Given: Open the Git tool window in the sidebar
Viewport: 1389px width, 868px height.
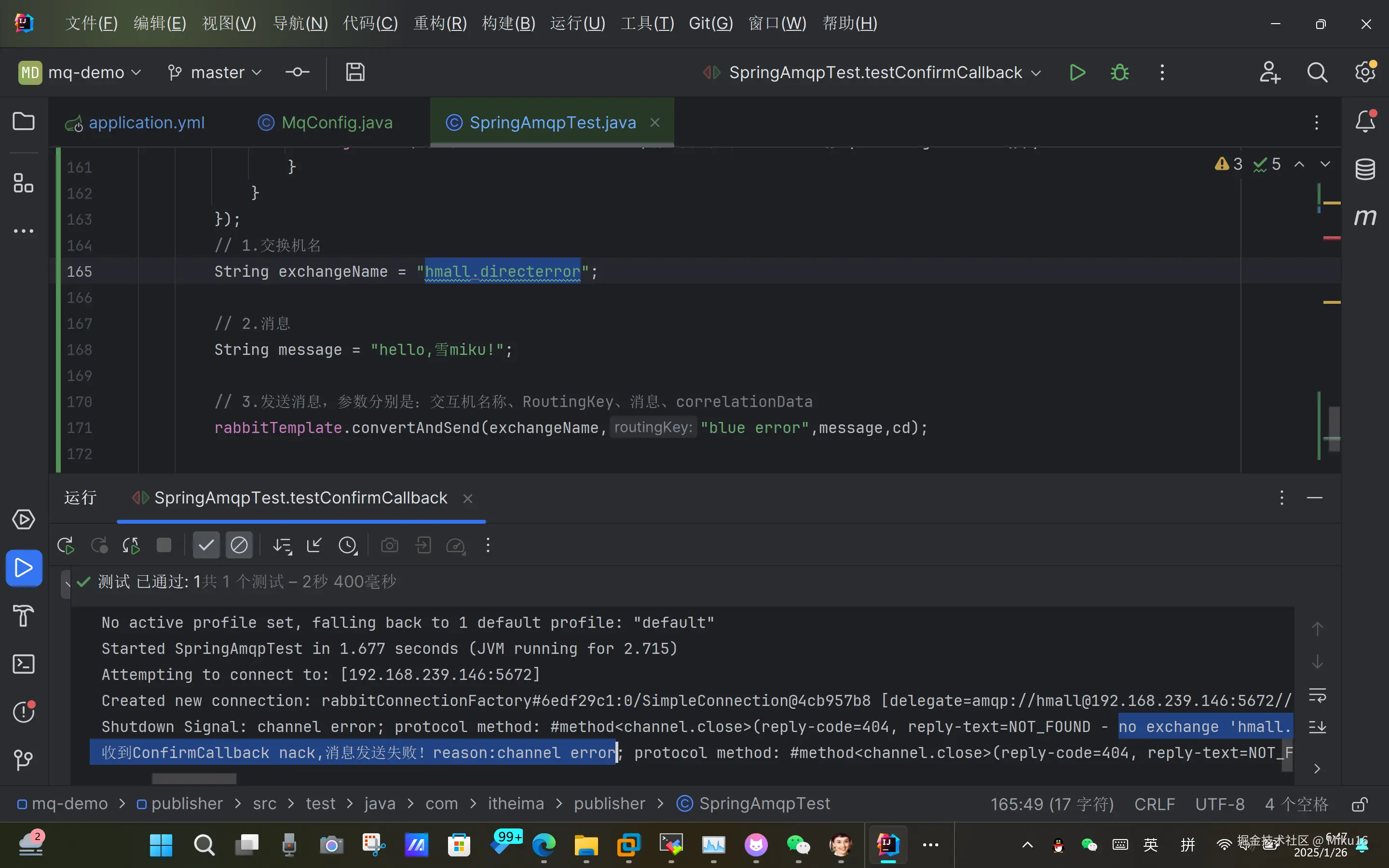Looking at the screenshot, I should (x=24, y=760).
